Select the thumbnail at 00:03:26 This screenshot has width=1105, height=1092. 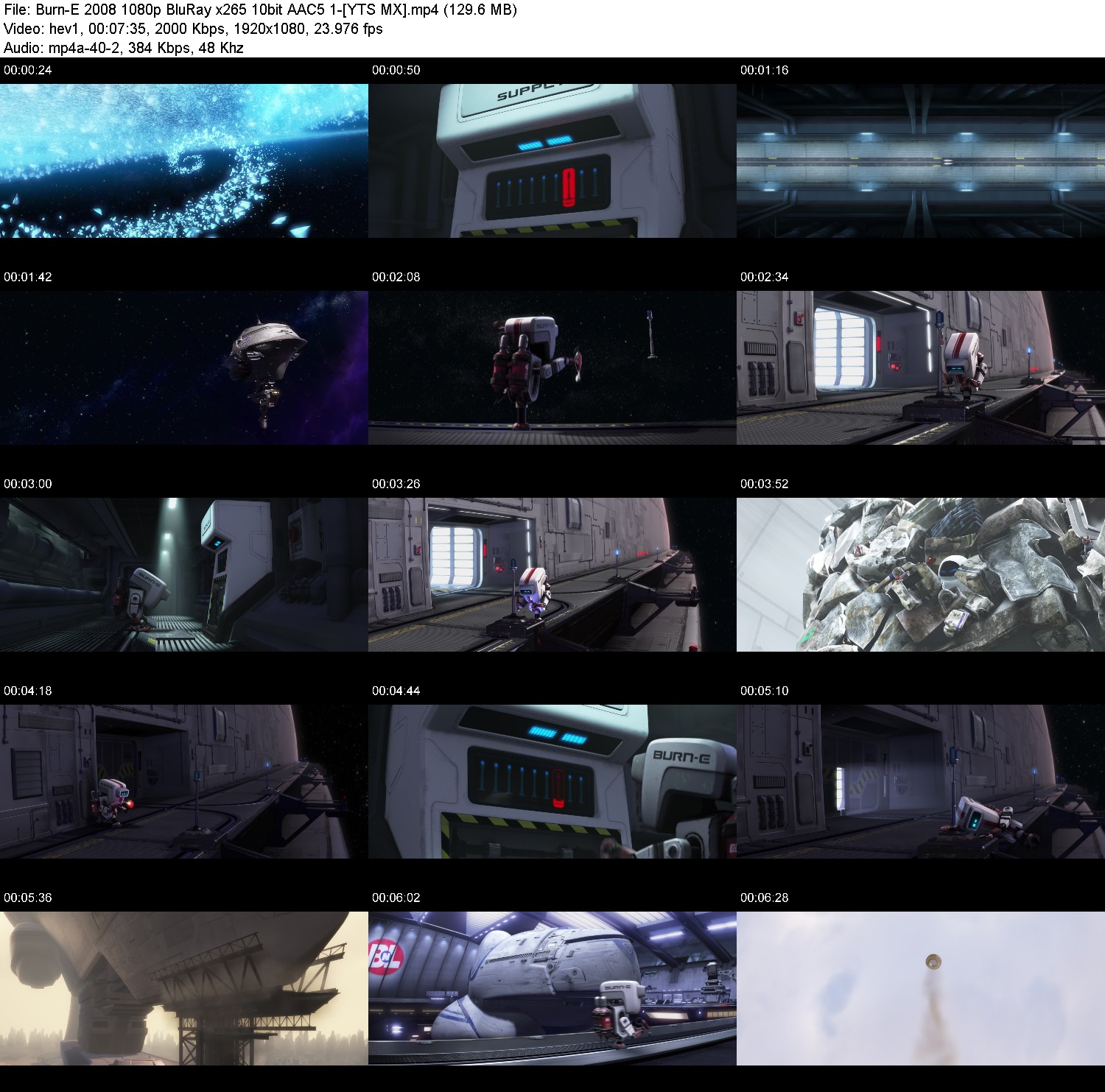pyautogui.click(x=552, y=574)
